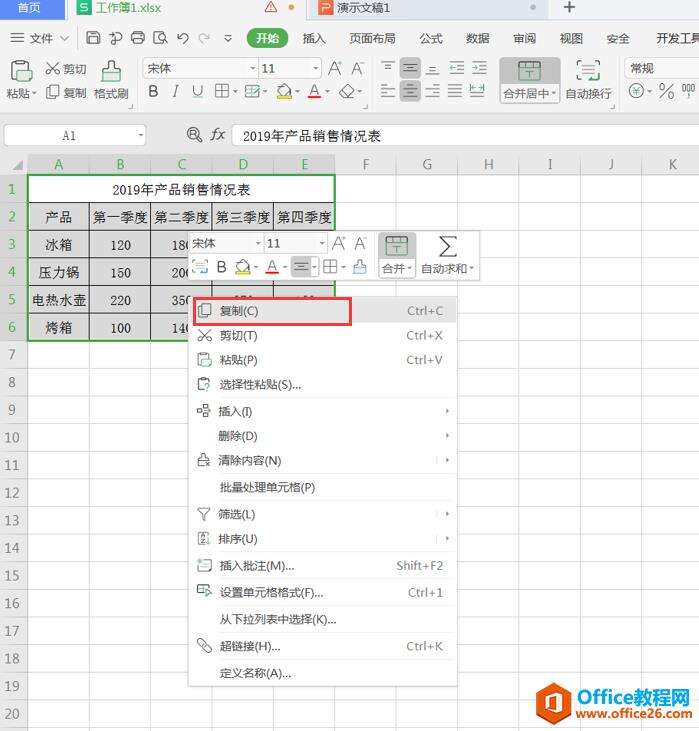Click the Paste icon in ribbon
Image resolution: width=699 pixels, height=731 pixels.
(x=21, y=71)
